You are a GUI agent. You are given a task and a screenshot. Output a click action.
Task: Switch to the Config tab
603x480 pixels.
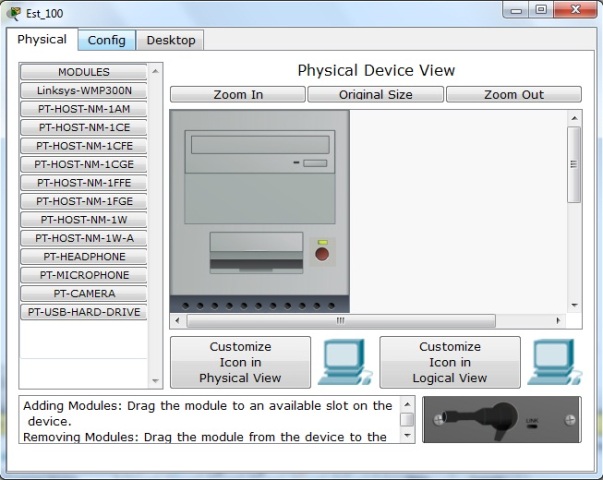click(x=106, y=40)
